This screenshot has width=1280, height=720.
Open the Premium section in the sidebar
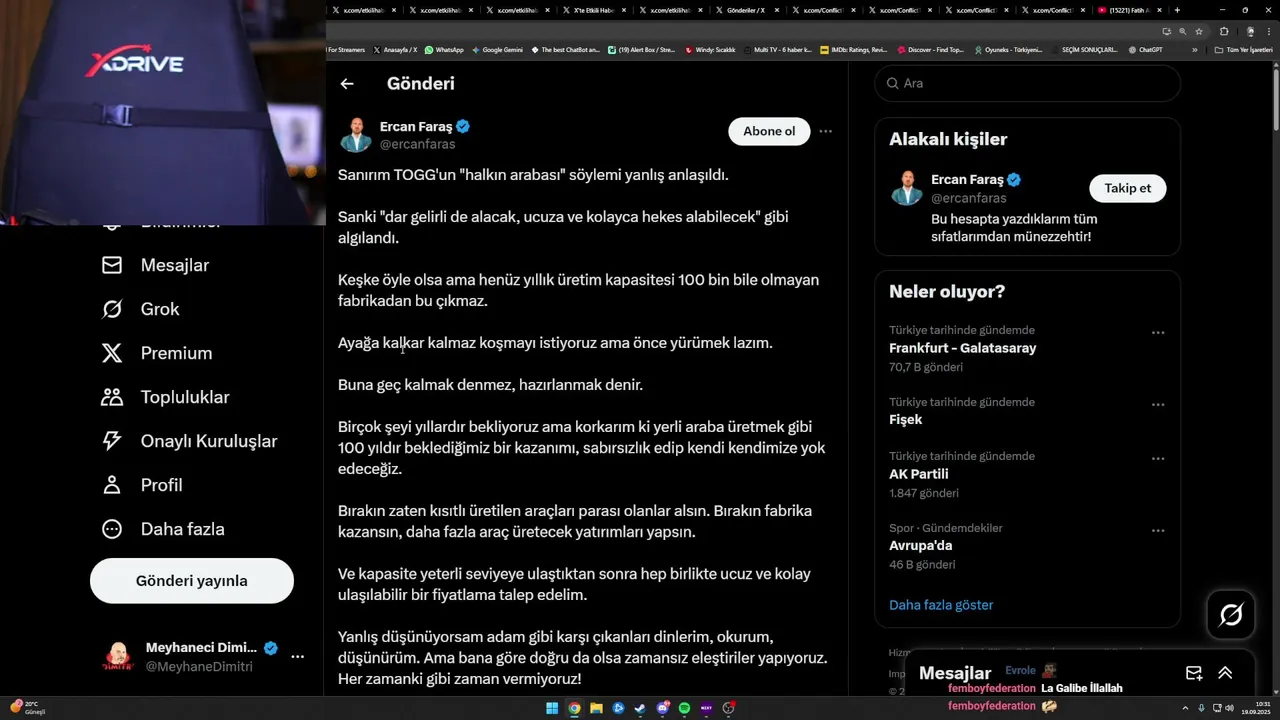click(x=157, y=353)
